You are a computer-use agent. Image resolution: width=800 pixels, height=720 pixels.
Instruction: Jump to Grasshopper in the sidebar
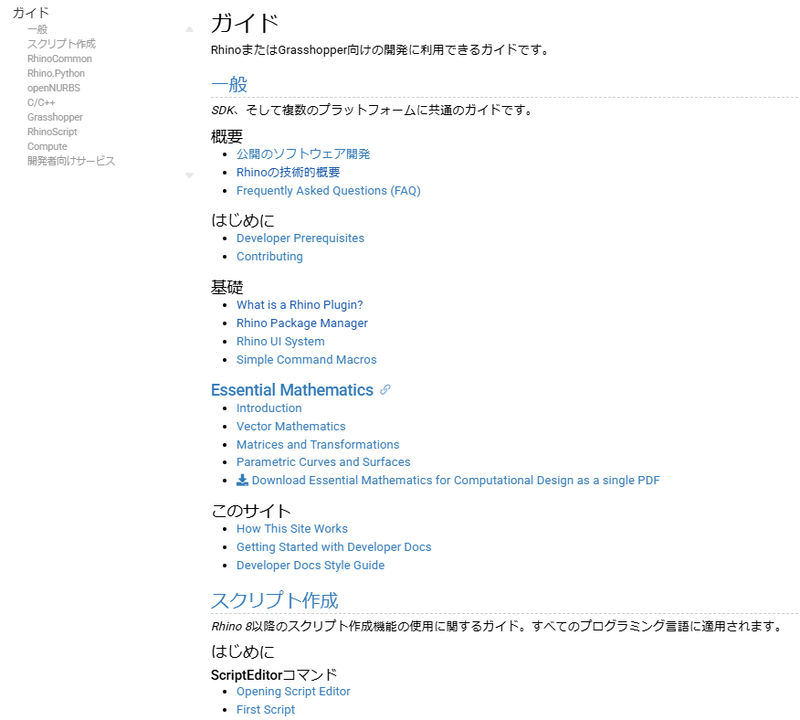(55, 117)
